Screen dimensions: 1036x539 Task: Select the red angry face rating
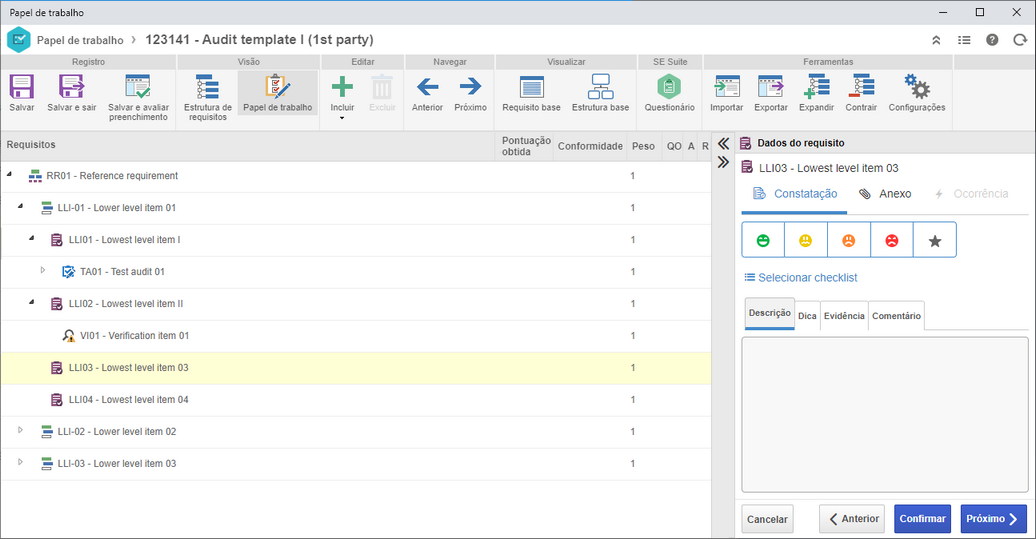[x=891, y=240]
